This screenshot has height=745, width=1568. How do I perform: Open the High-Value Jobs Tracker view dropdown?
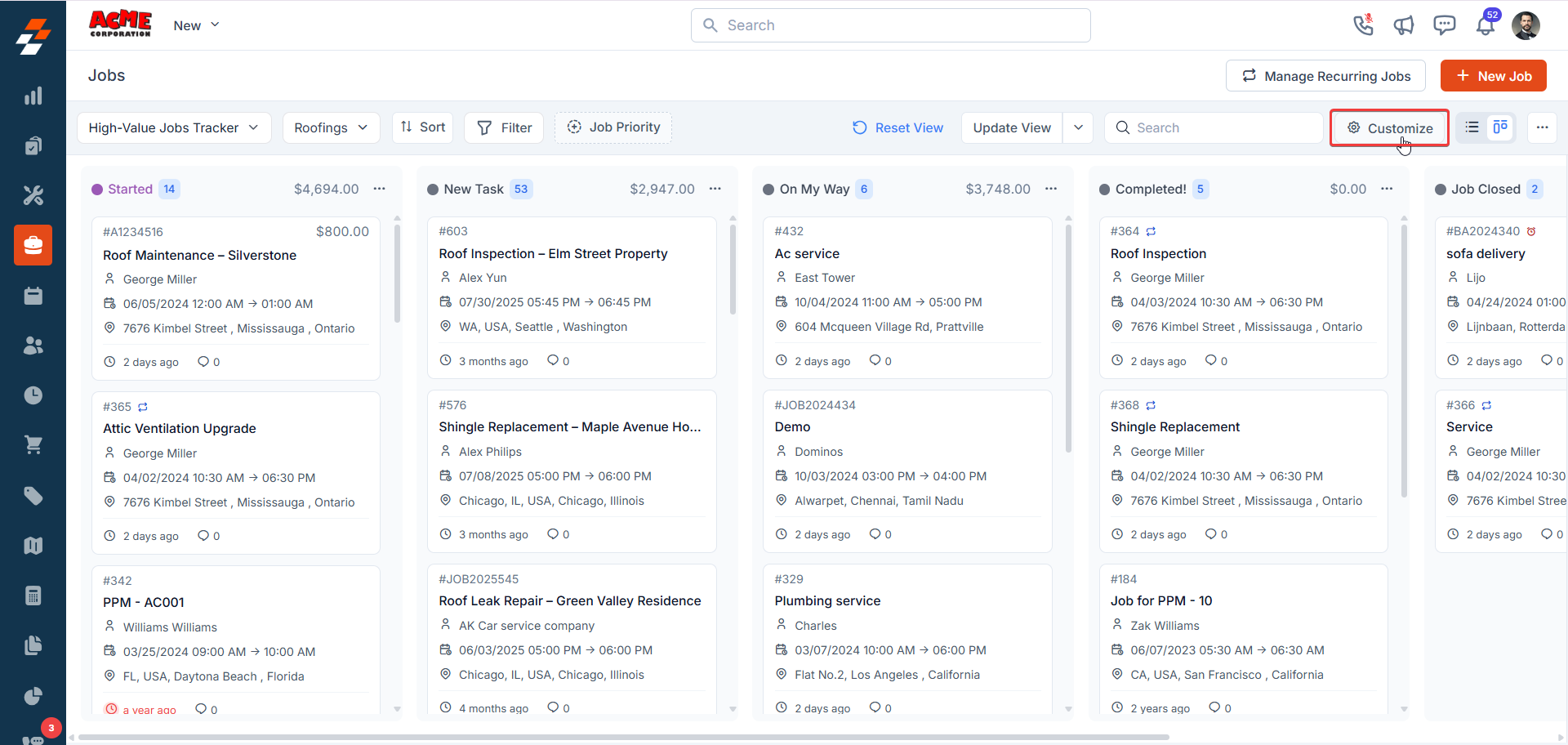click(x=173, y=127)
